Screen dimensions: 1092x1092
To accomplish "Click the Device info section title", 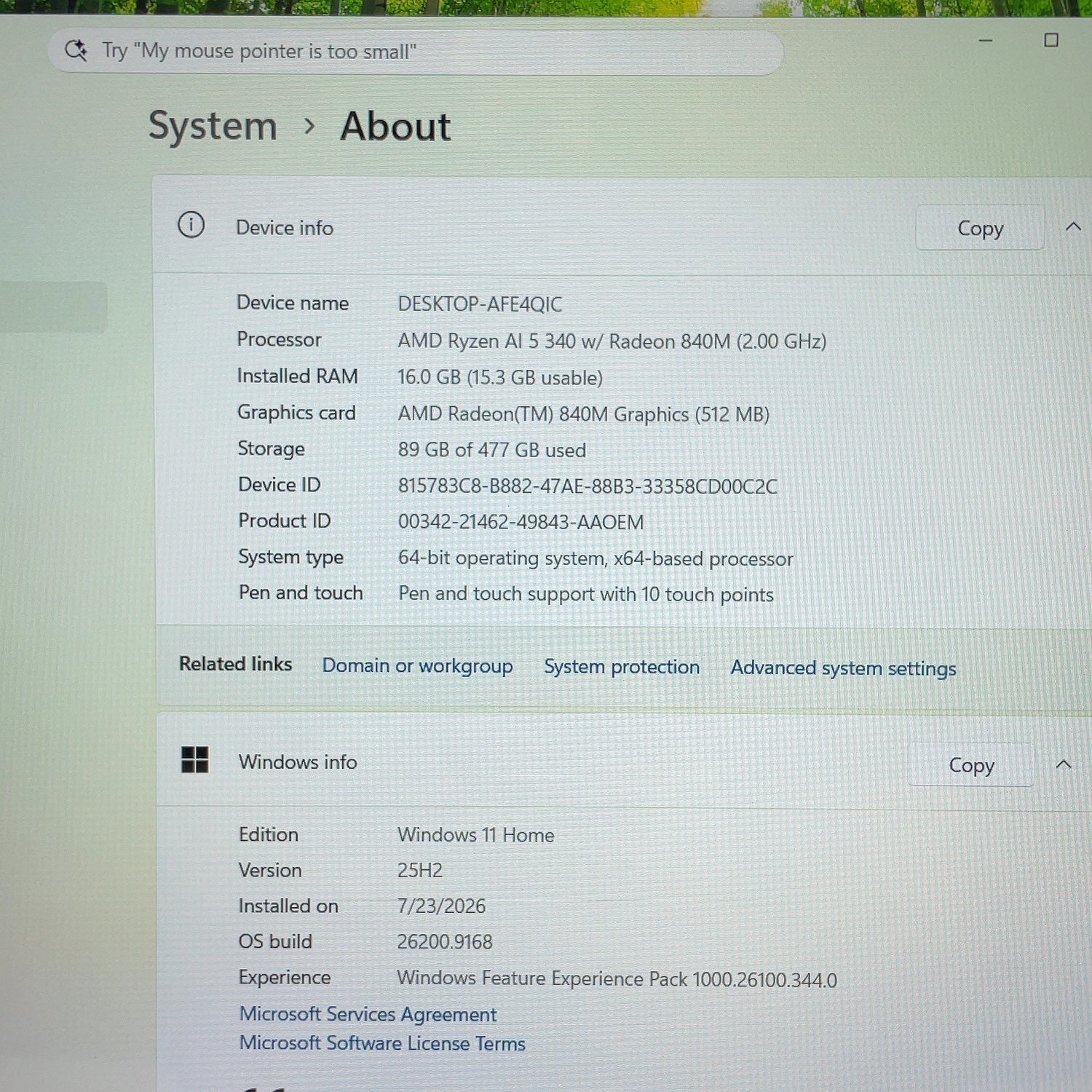I will click(285, 228).
